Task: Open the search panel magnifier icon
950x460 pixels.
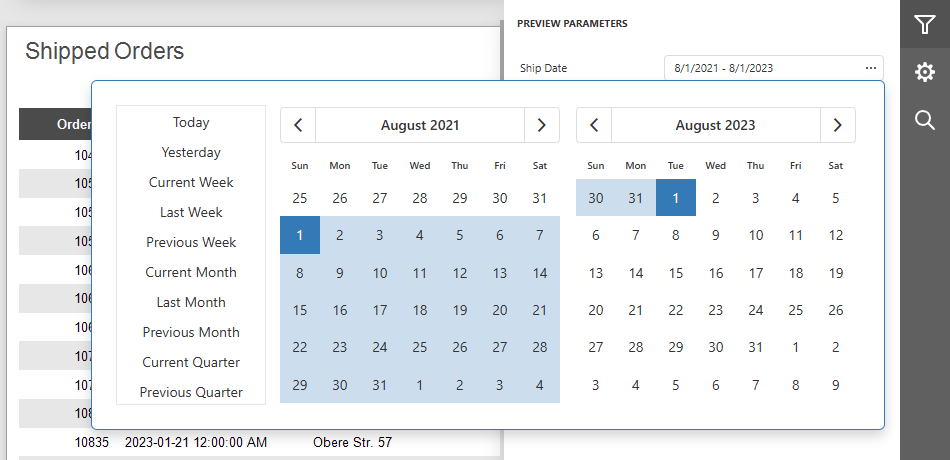Action: (x=925, y=120)
